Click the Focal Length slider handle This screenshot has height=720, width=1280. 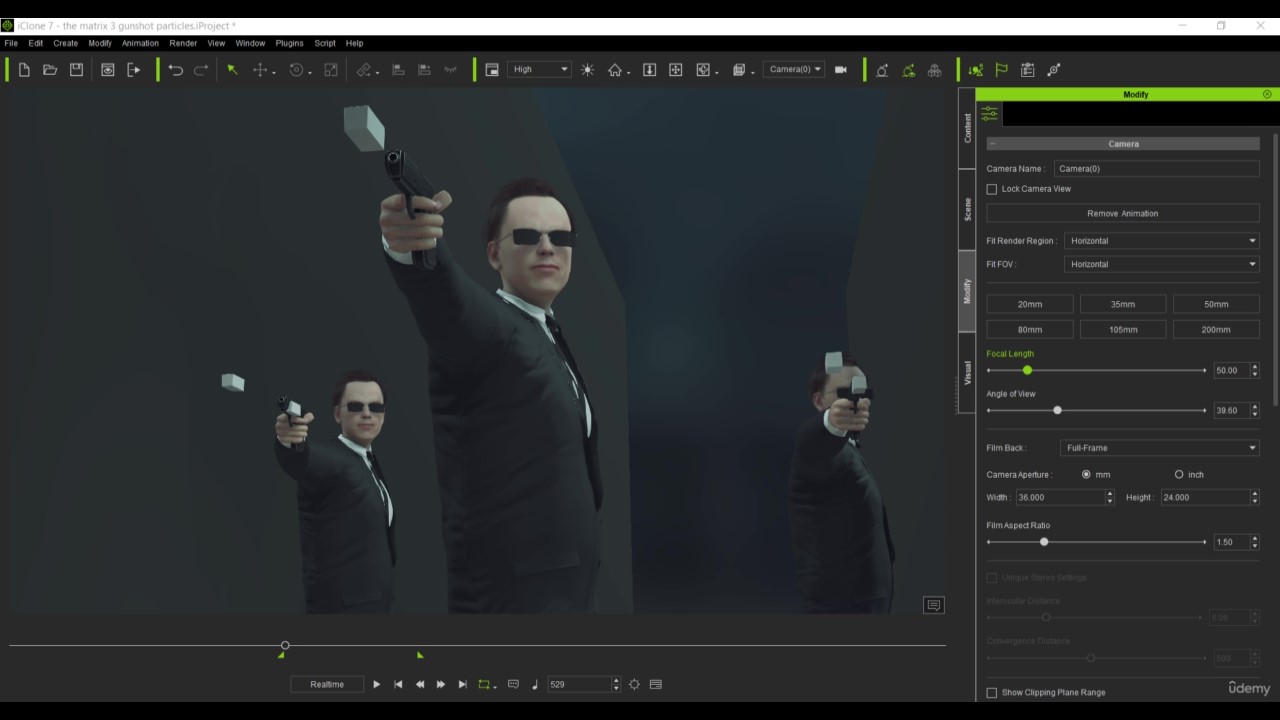click(1027, 370)
